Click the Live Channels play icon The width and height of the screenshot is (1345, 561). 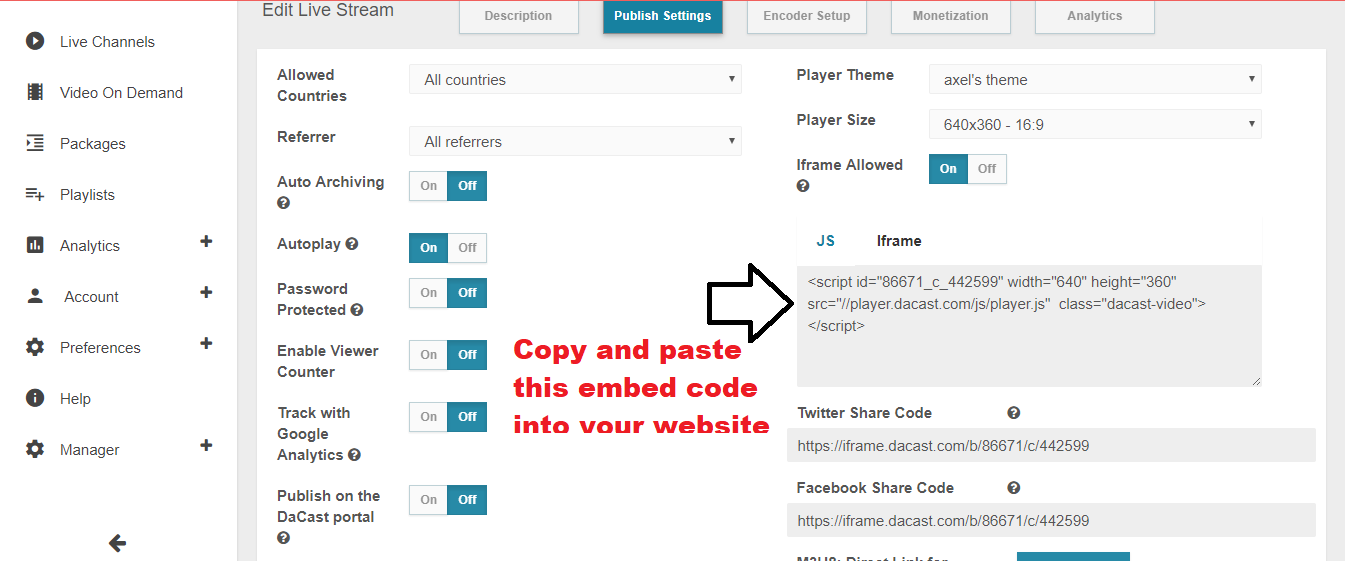pyautogui.click(x=35, y=42)
